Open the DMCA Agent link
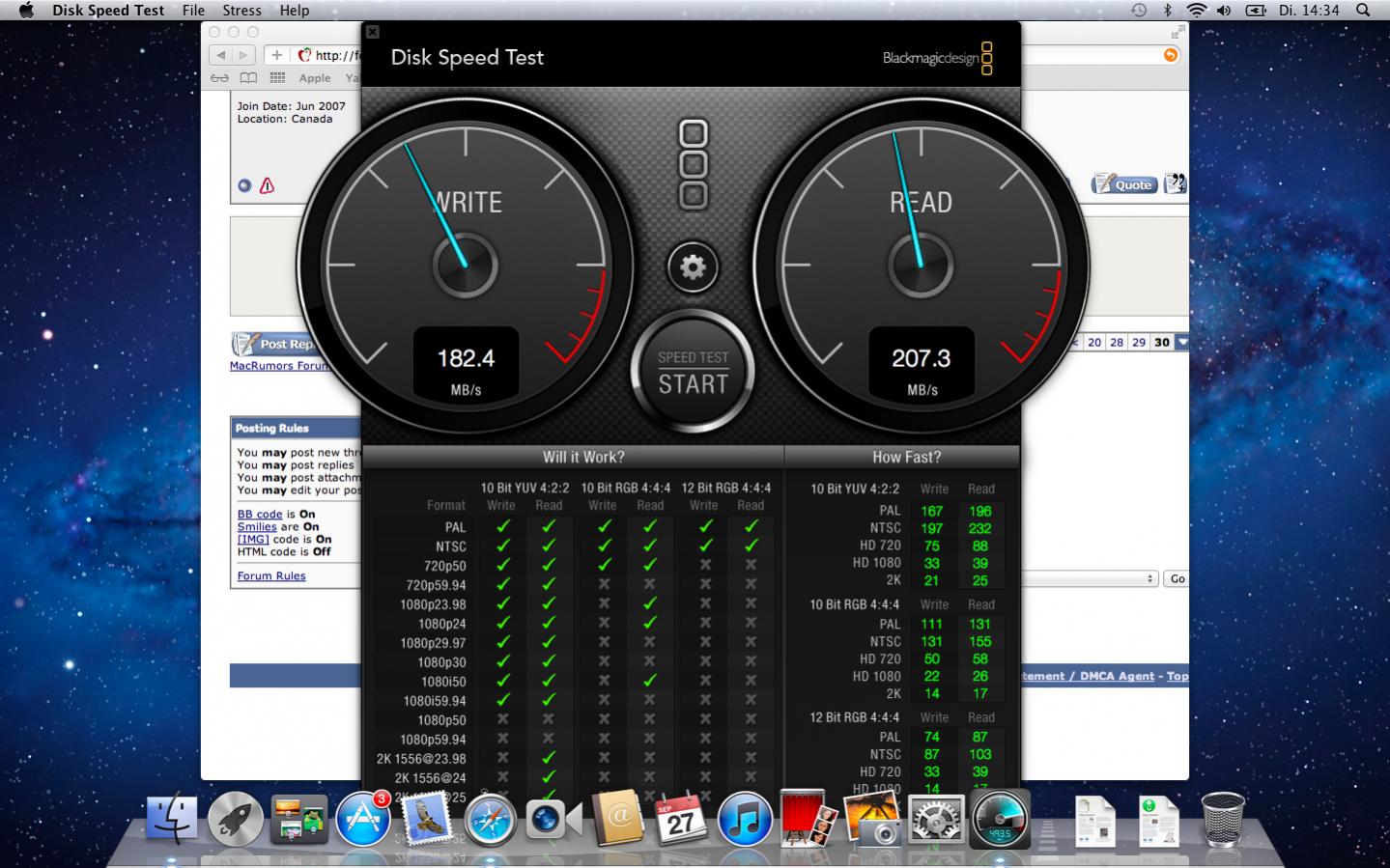This screenshot has width=1390, height=868. click(1116, 676)
